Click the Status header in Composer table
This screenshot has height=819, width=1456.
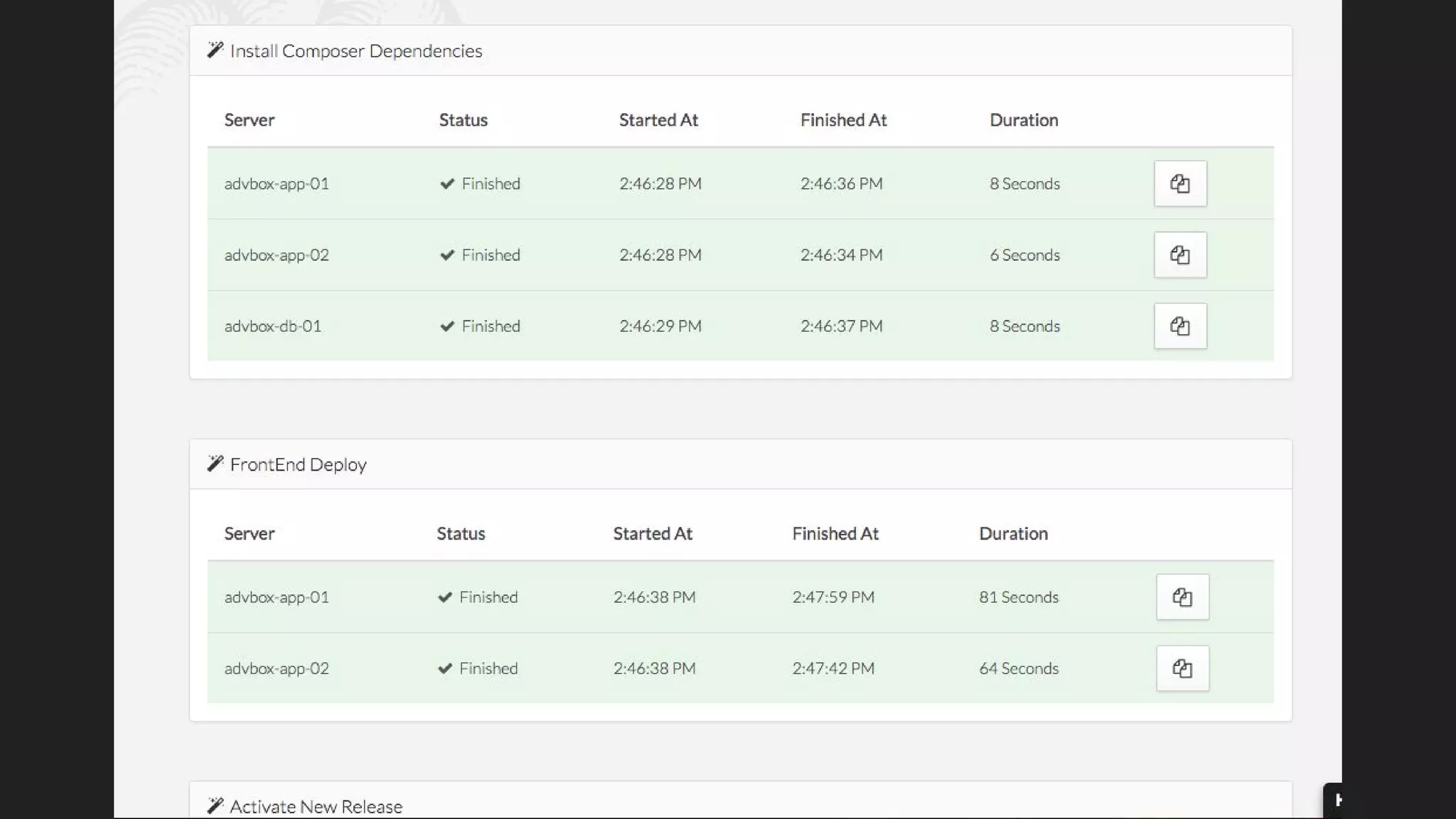pyautogui.click(x=463, y=120)
